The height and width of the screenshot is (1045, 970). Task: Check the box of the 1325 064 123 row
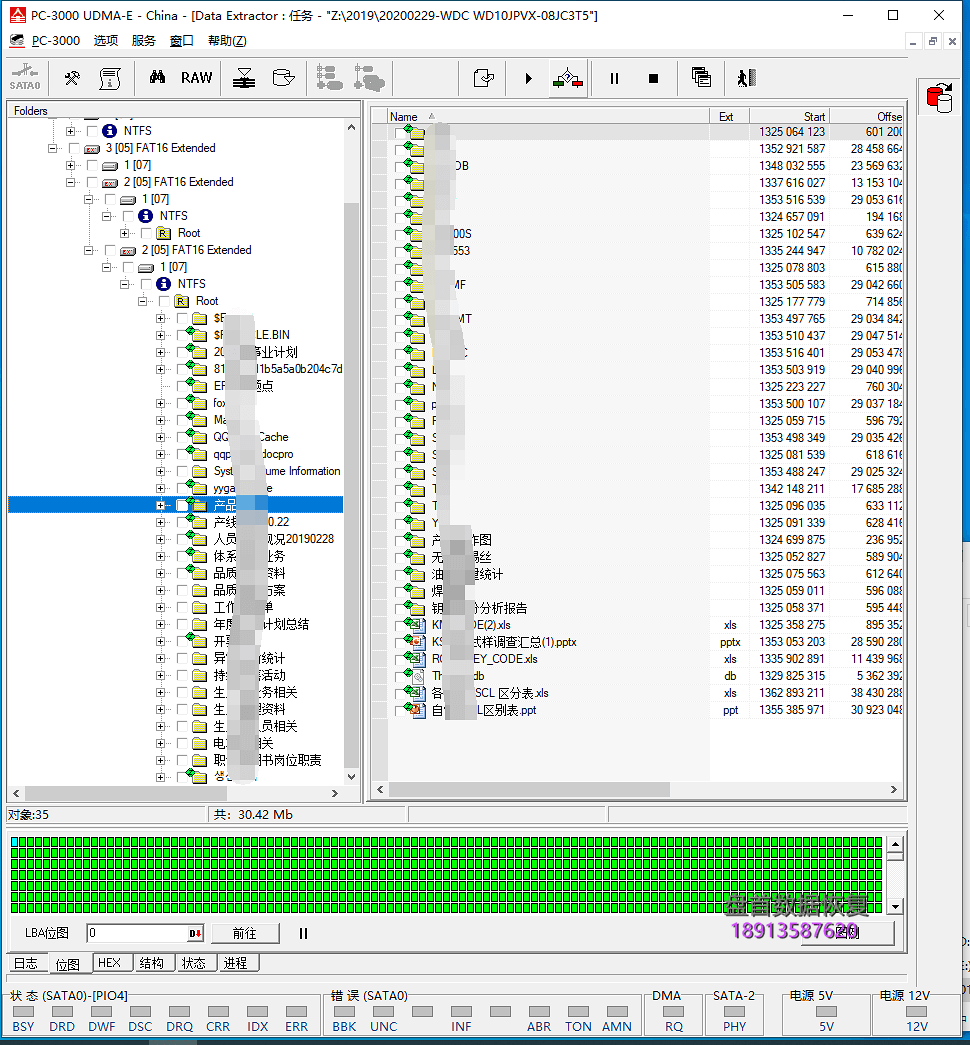pos(400,132)
